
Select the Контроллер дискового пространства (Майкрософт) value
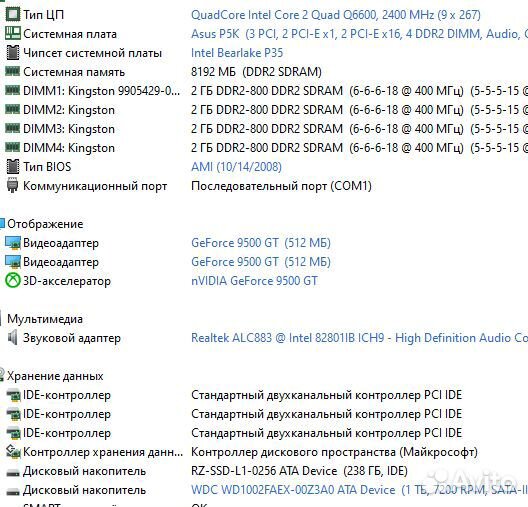click(x=334, y=452)
